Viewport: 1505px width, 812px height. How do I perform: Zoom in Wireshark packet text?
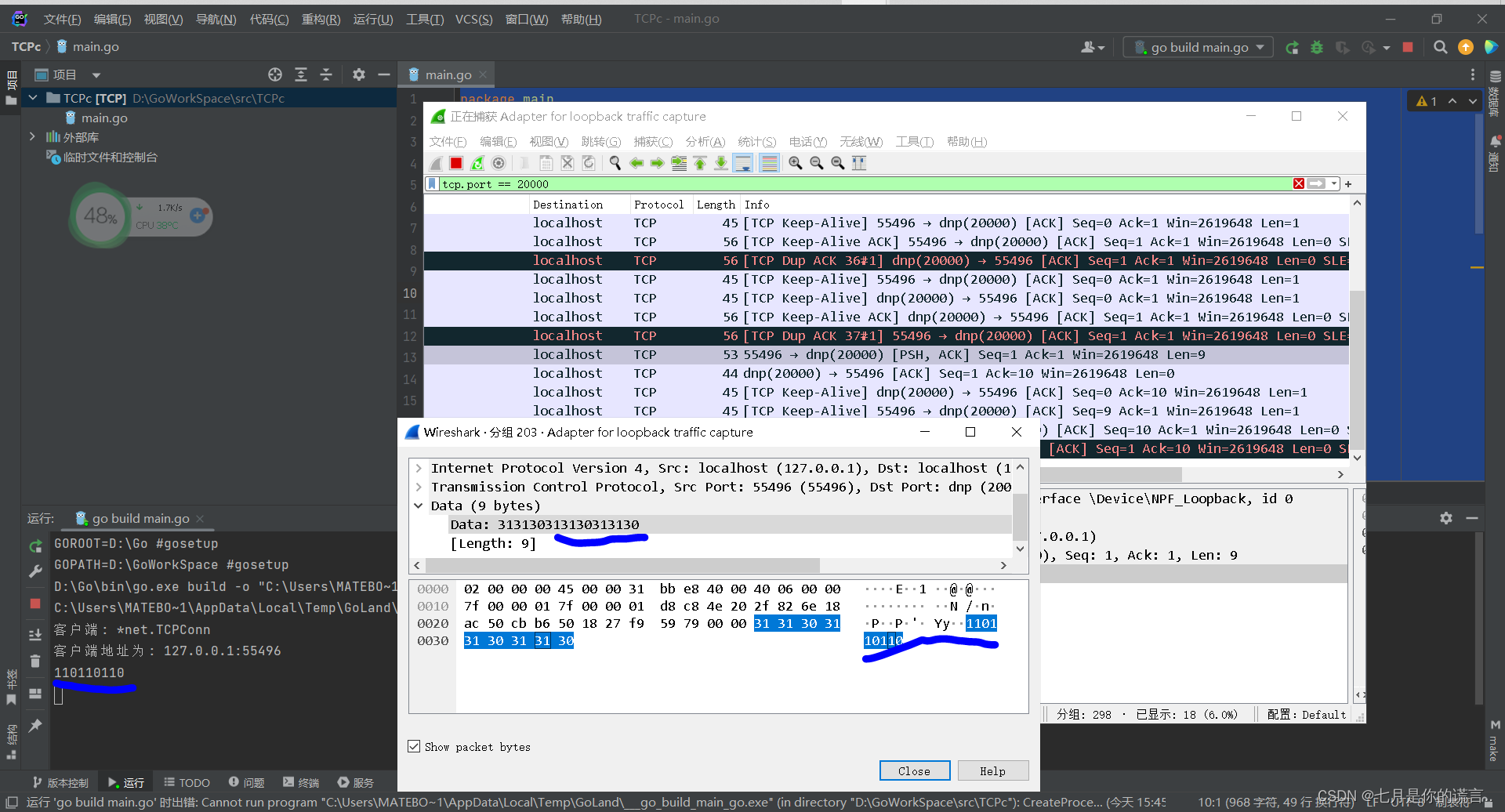point(796,163)
